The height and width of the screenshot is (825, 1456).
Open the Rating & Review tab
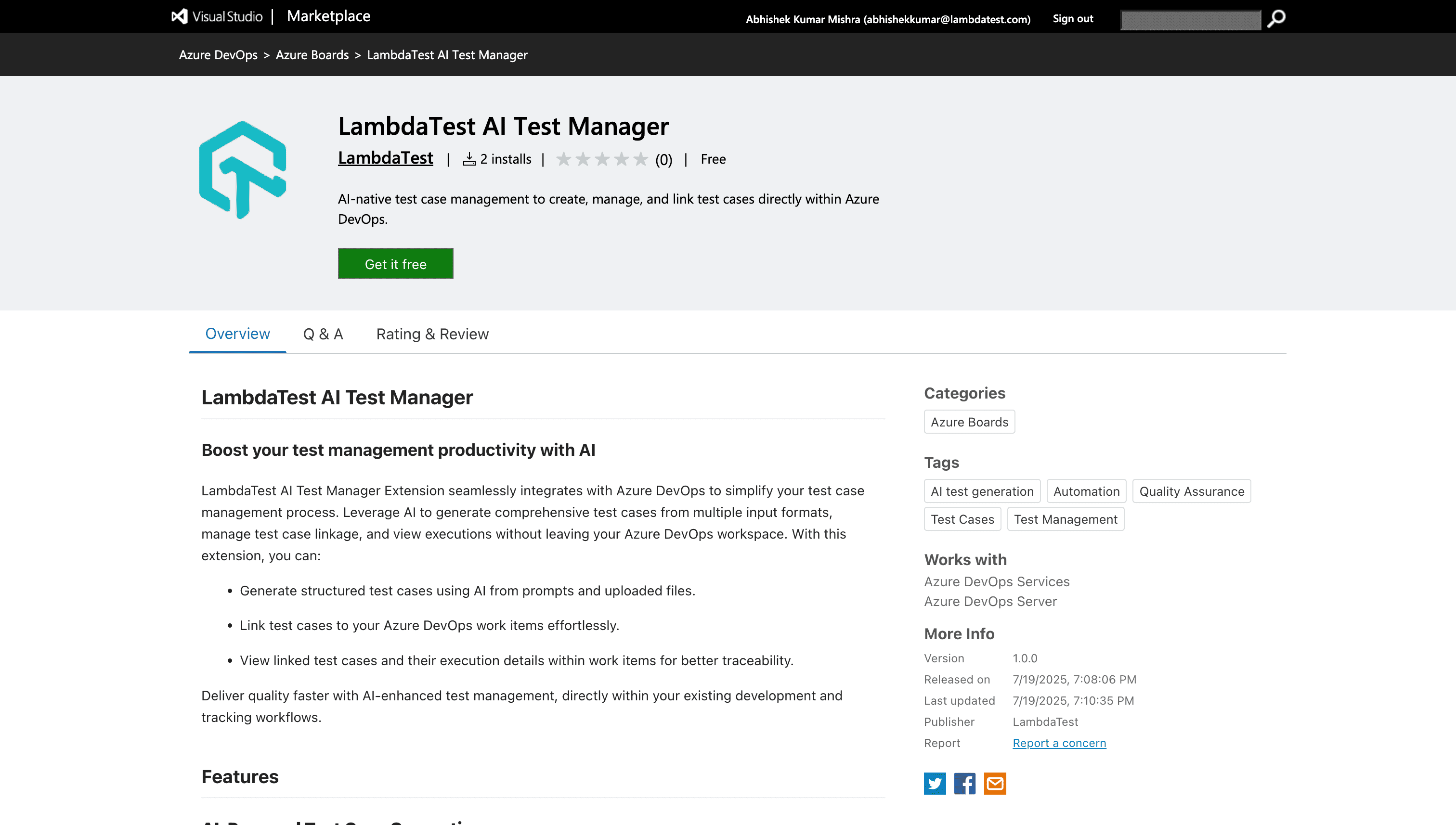(432, 334)
